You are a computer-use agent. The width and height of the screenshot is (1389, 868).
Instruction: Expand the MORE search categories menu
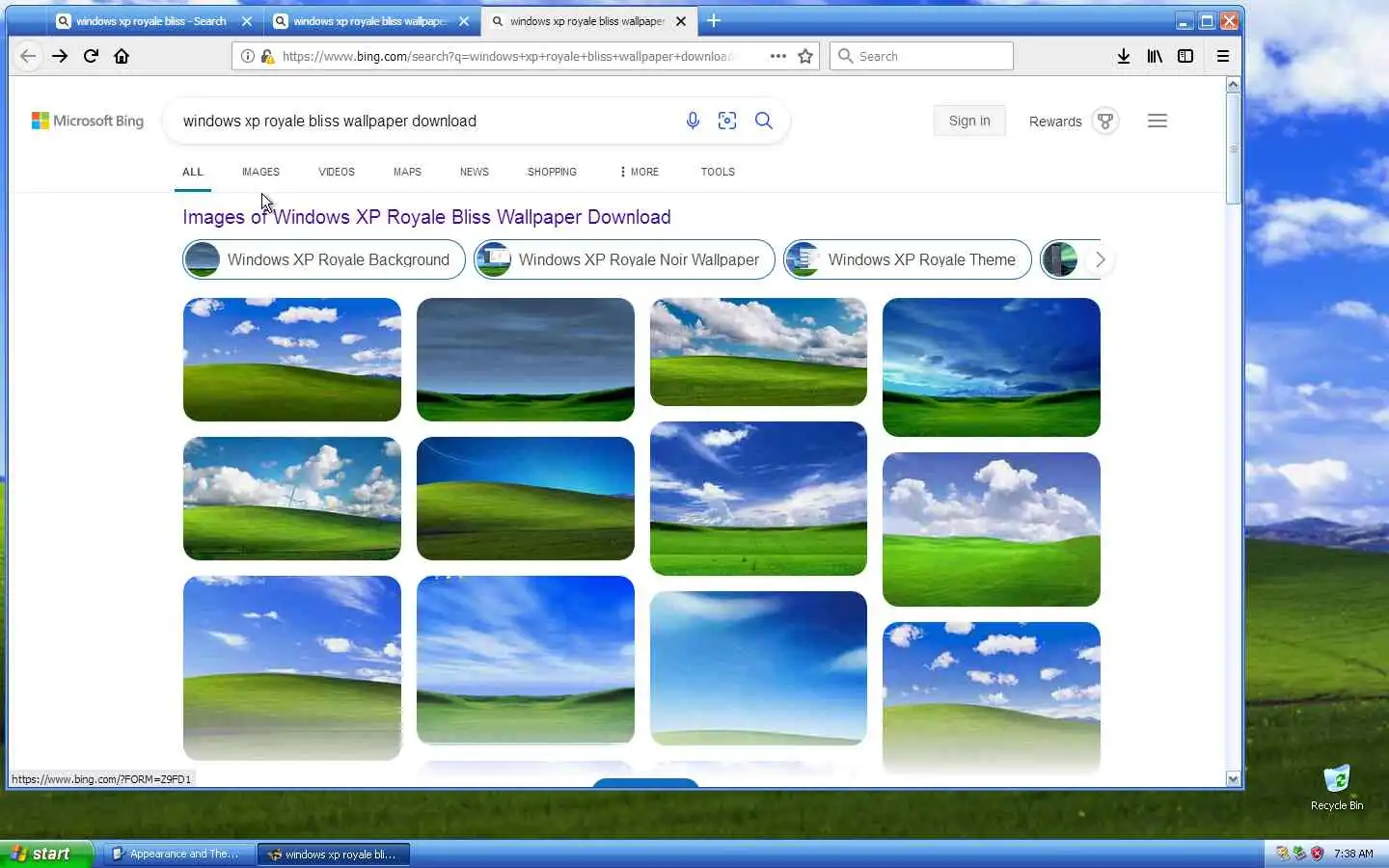click(640, 172)
